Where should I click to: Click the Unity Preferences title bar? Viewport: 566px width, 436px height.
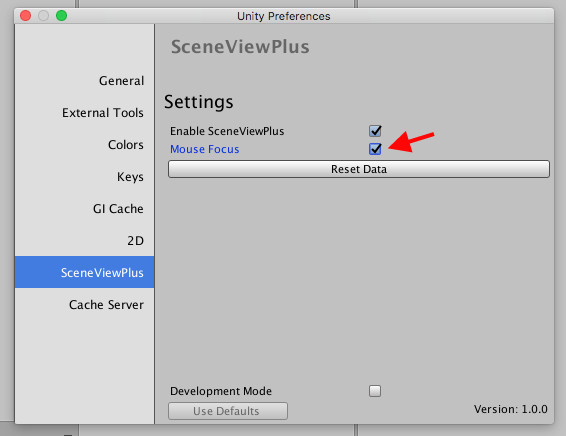point(284,16)
